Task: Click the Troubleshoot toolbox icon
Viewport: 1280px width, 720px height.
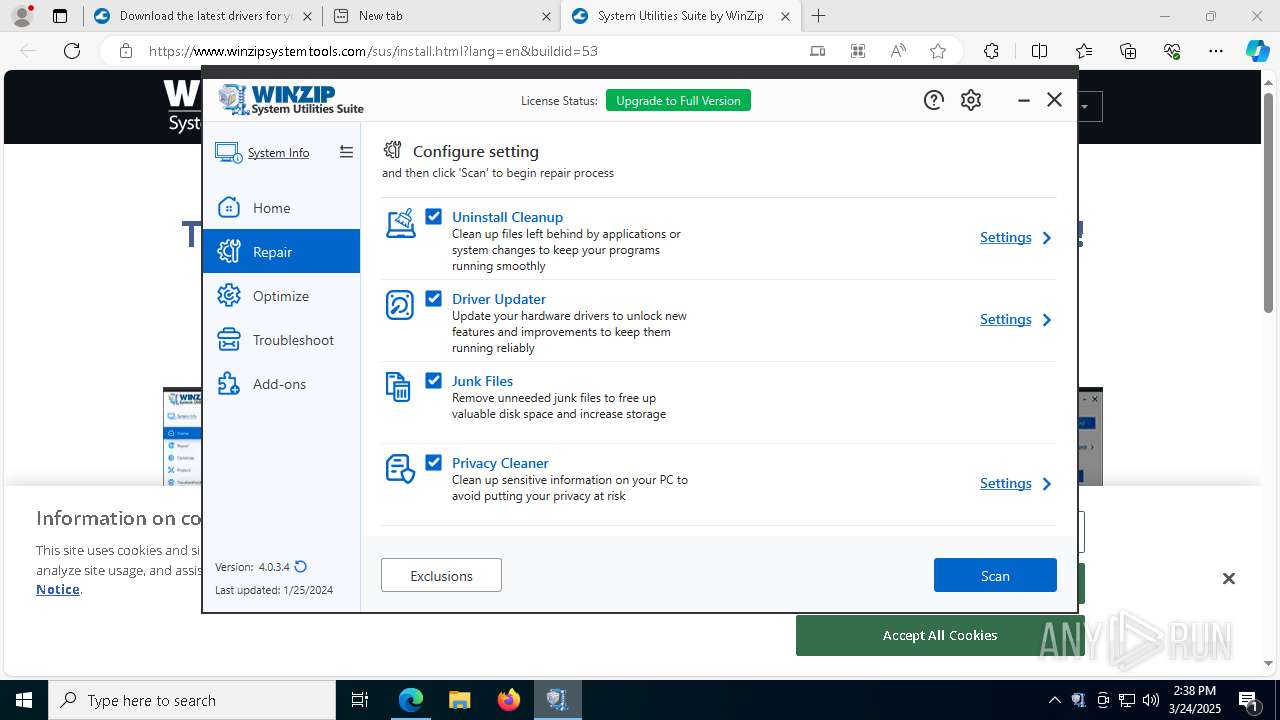Action: (229, 339)
